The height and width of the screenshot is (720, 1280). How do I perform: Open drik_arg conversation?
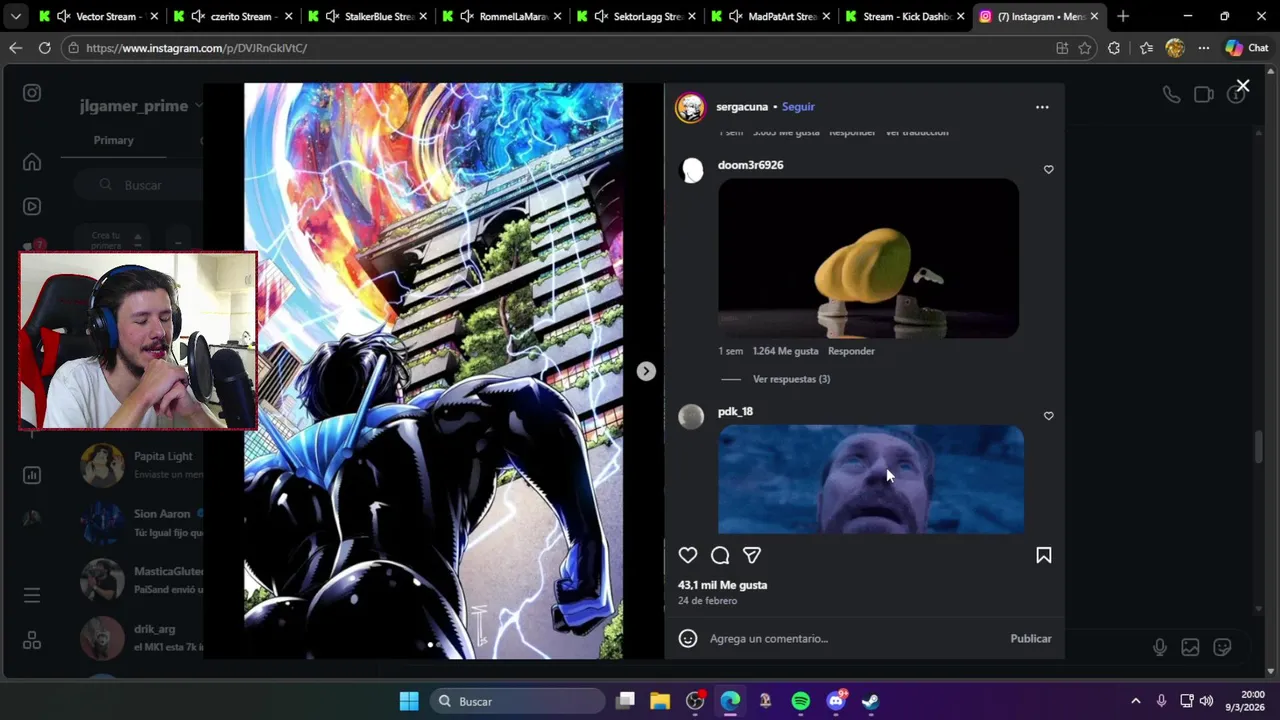click(x=142, y=638)
